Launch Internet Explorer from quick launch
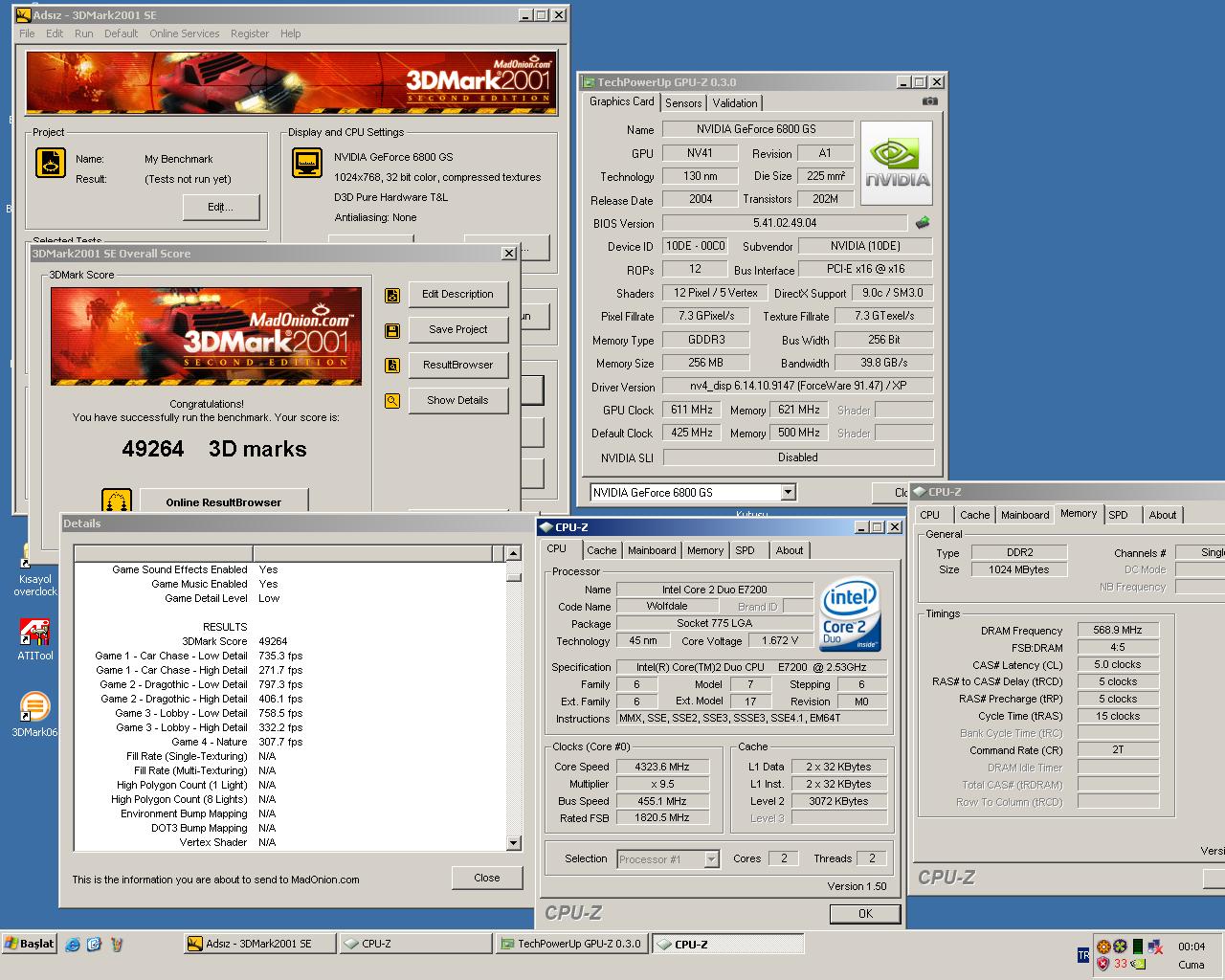 (73, 945)
